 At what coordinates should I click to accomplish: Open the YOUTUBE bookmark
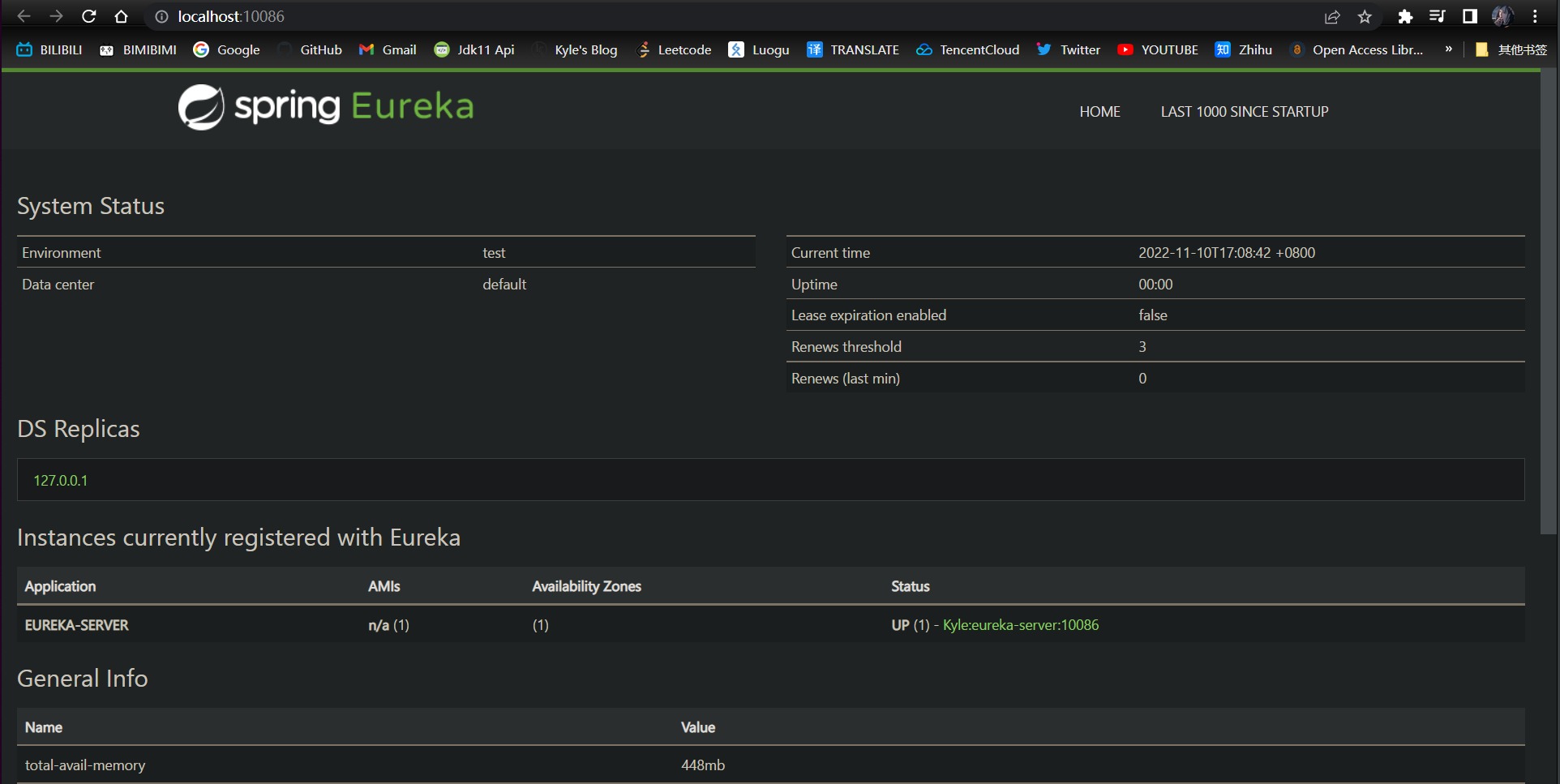[1158, 49]
